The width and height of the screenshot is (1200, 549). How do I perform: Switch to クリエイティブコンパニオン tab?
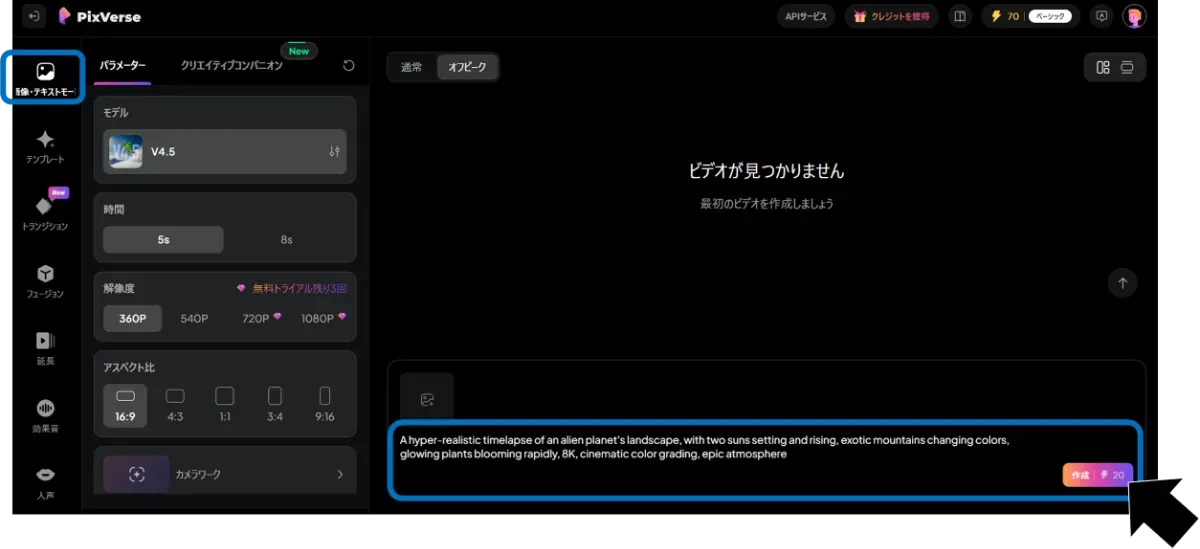click(x=232, y=65)
